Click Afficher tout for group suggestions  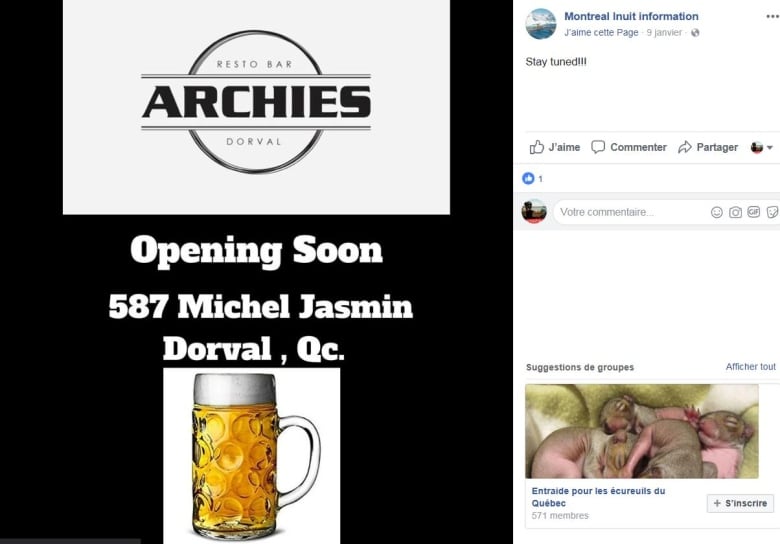750,366
